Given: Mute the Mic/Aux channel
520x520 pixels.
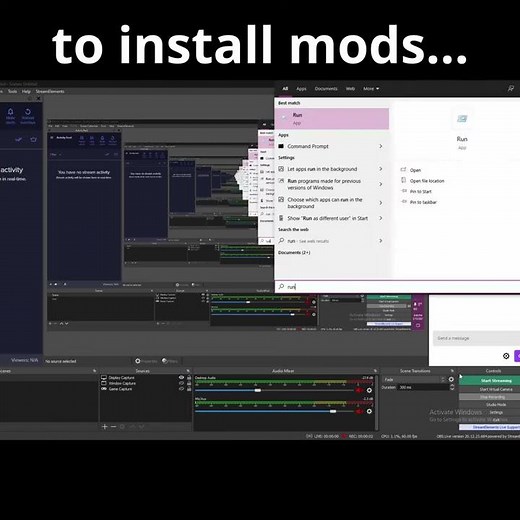Looking at the screenshot, I should pyautogui.click(x=359, y=411).
